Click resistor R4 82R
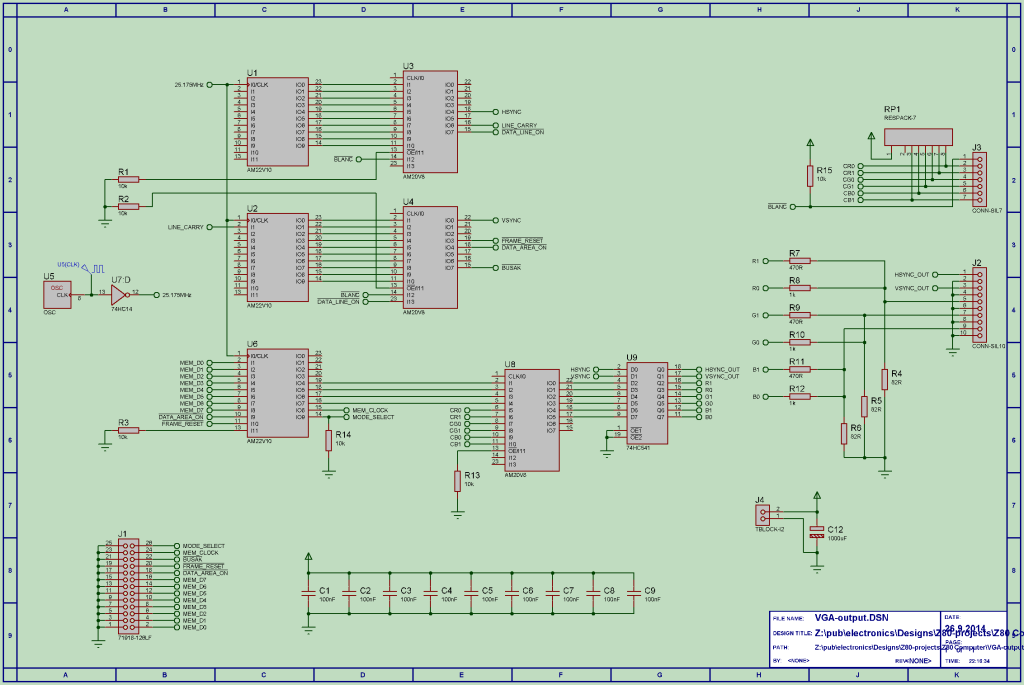1024x685 pixels. click(x=884, y=379)
